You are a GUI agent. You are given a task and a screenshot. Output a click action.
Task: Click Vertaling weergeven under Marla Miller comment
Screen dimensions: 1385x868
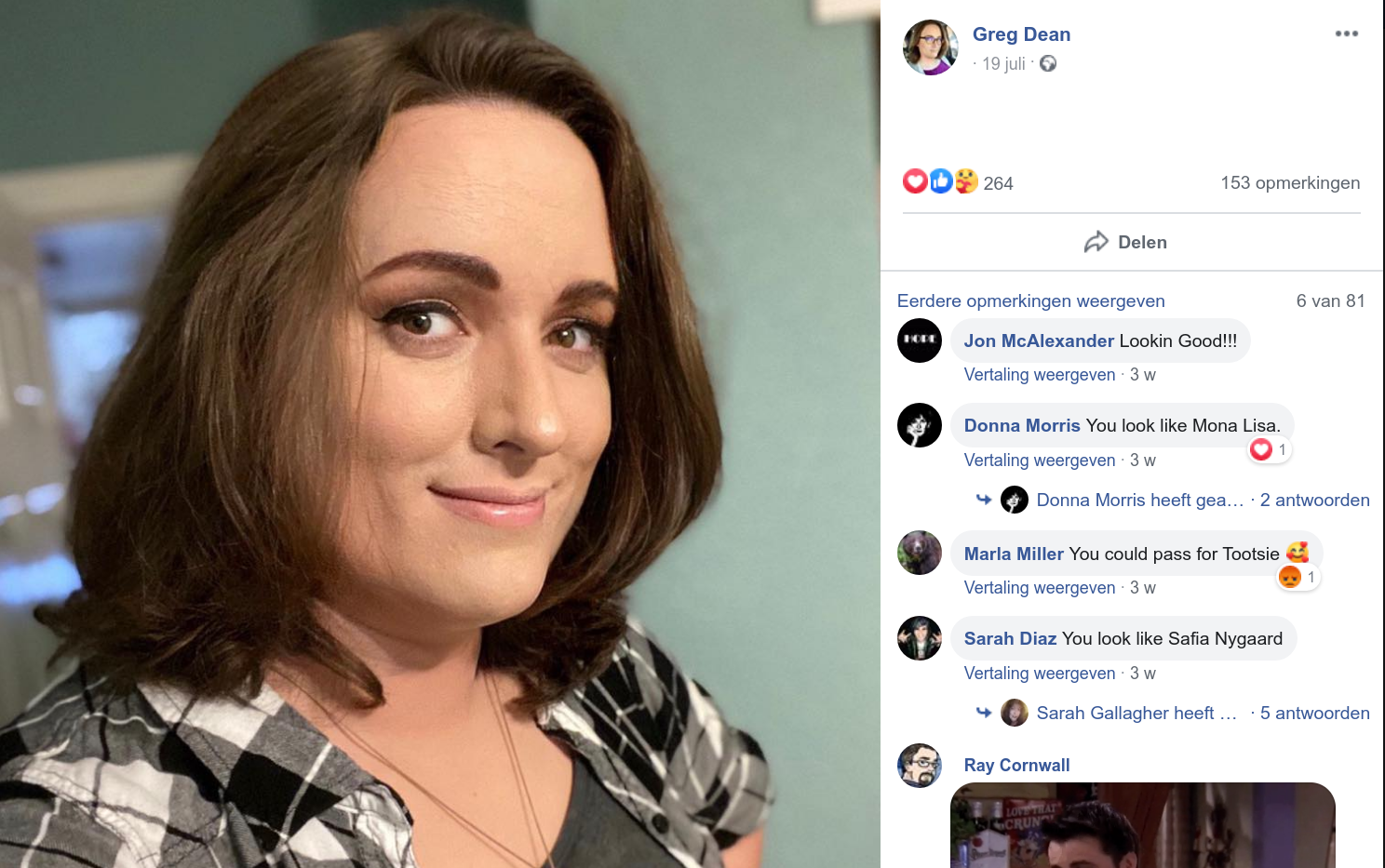1039,588
